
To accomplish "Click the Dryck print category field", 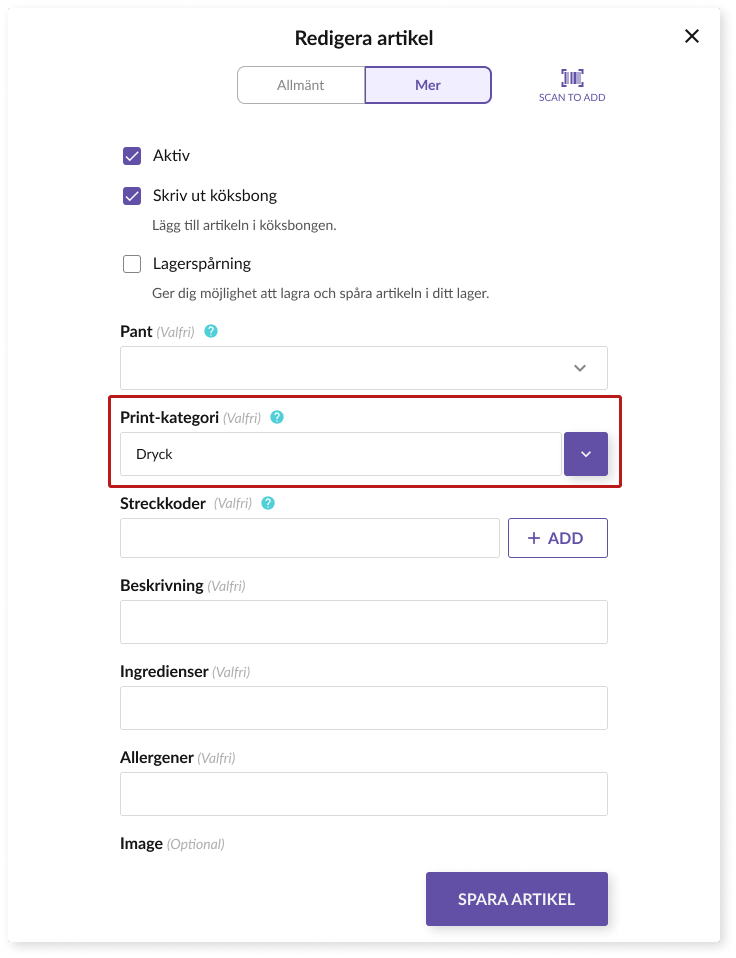I will (340, 454).
